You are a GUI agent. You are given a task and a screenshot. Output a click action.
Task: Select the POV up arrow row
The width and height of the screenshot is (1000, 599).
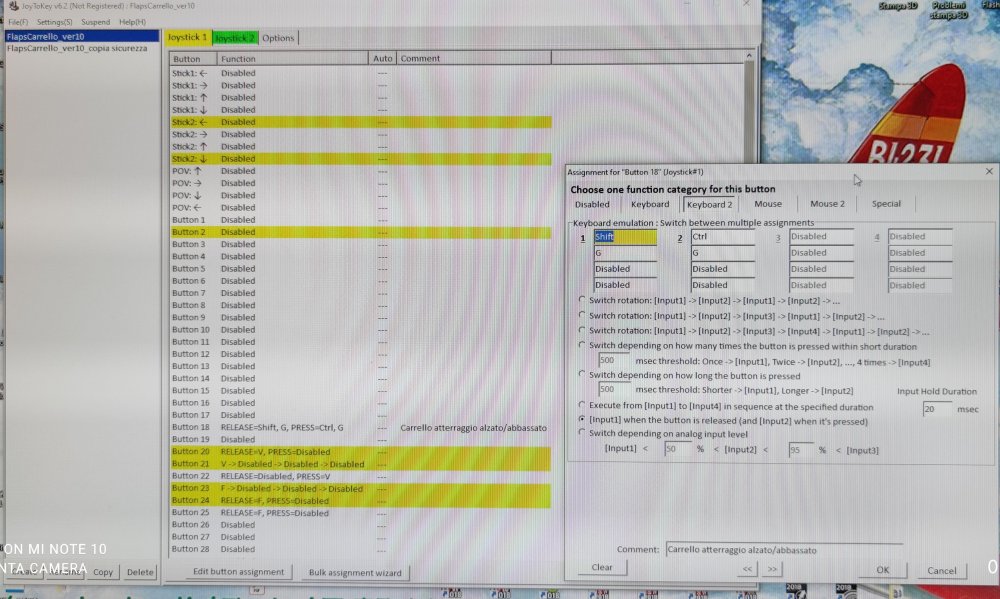point(360,171)
